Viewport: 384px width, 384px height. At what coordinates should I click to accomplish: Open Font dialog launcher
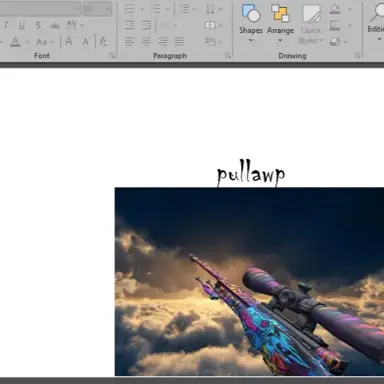(112, 56)
